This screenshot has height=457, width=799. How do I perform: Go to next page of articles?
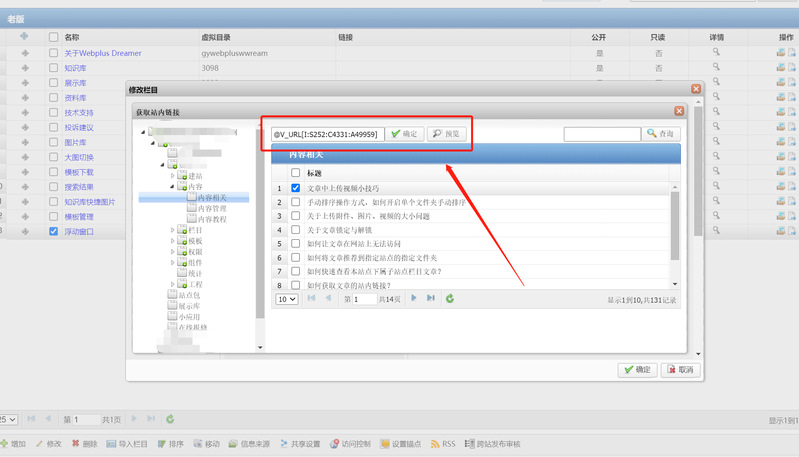point(414,299)
